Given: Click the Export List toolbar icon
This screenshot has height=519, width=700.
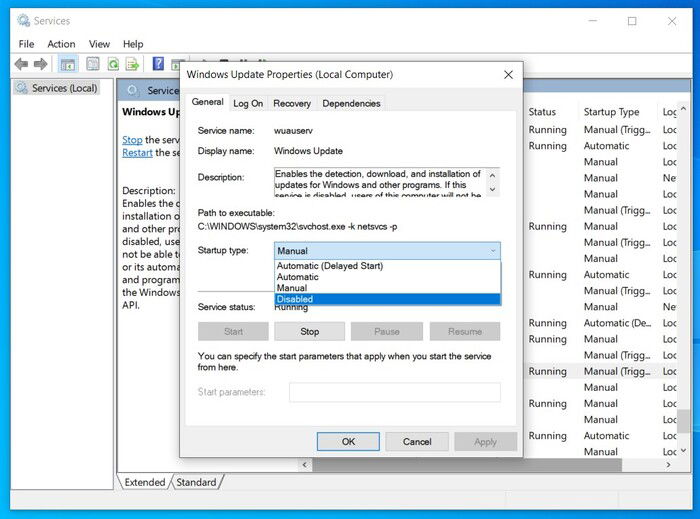Looking at the screenshot, I should click(x=132, y=64).
